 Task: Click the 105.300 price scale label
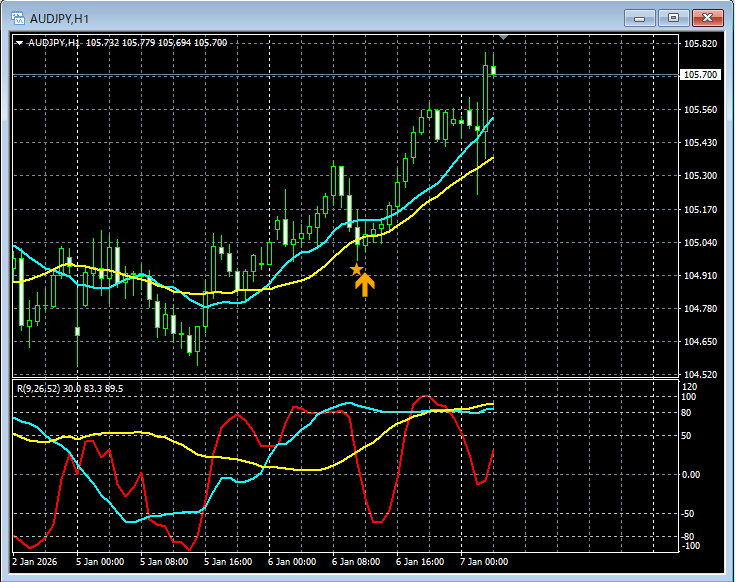[x=700, y=176]
